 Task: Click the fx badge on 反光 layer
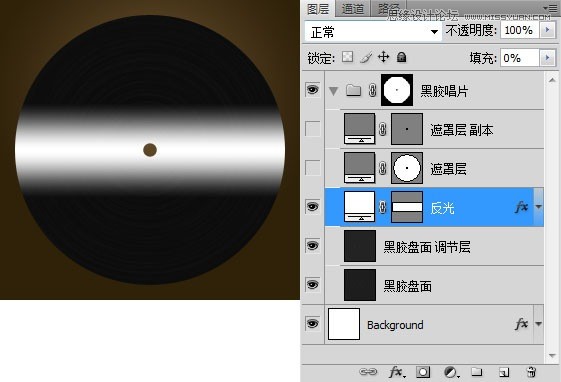pos(522,206)
